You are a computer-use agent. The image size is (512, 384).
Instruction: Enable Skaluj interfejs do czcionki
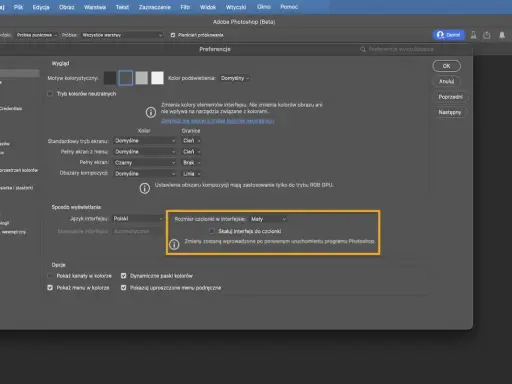(212, 231)
